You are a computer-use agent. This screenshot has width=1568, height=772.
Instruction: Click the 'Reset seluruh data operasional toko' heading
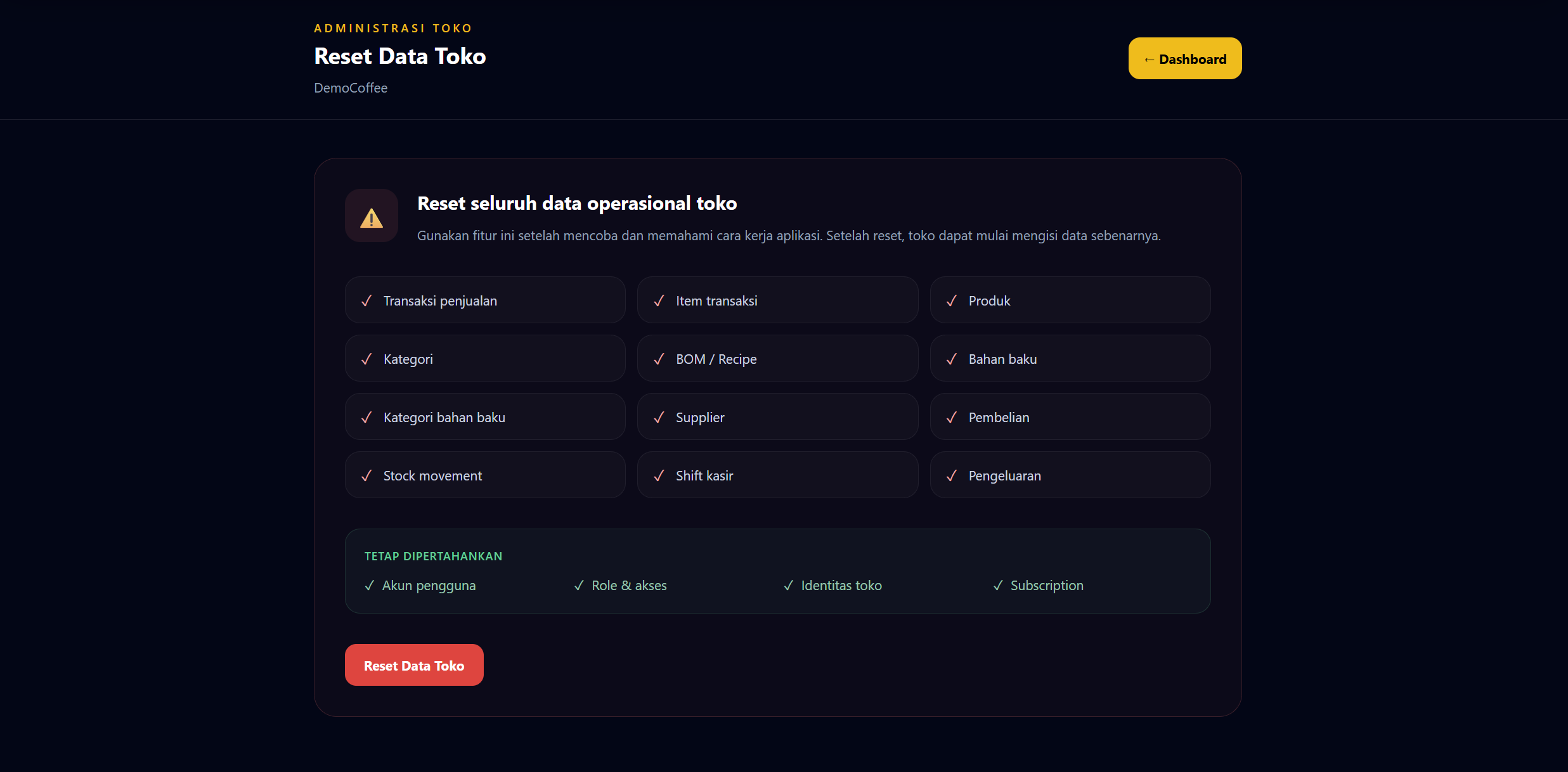click(577, 203)
